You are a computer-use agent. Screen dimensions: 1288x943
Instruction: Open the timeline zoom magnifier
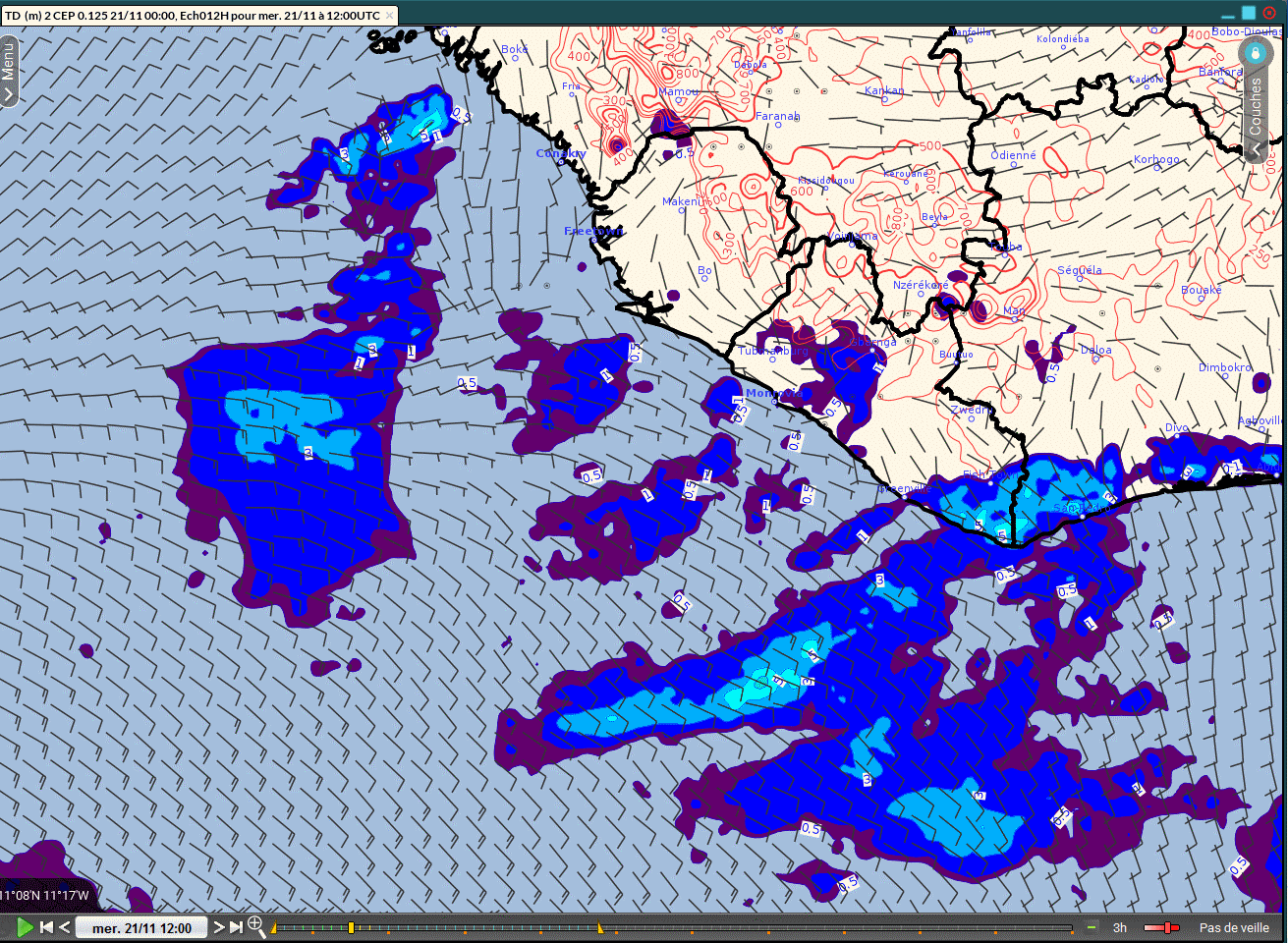click(256, 926)
